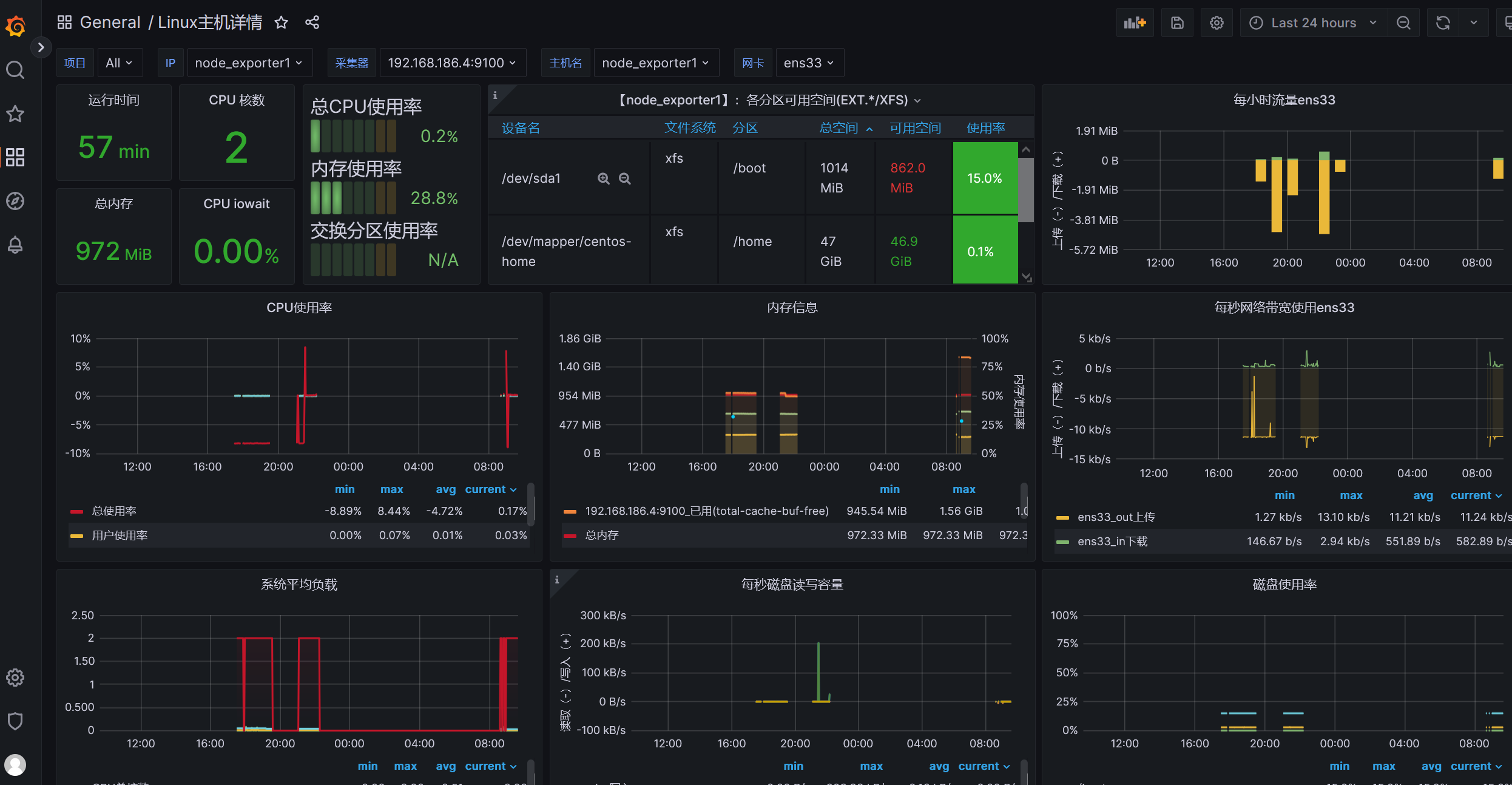
Task: Open dashboard settings gear
Action: (x=1217, y=23)
